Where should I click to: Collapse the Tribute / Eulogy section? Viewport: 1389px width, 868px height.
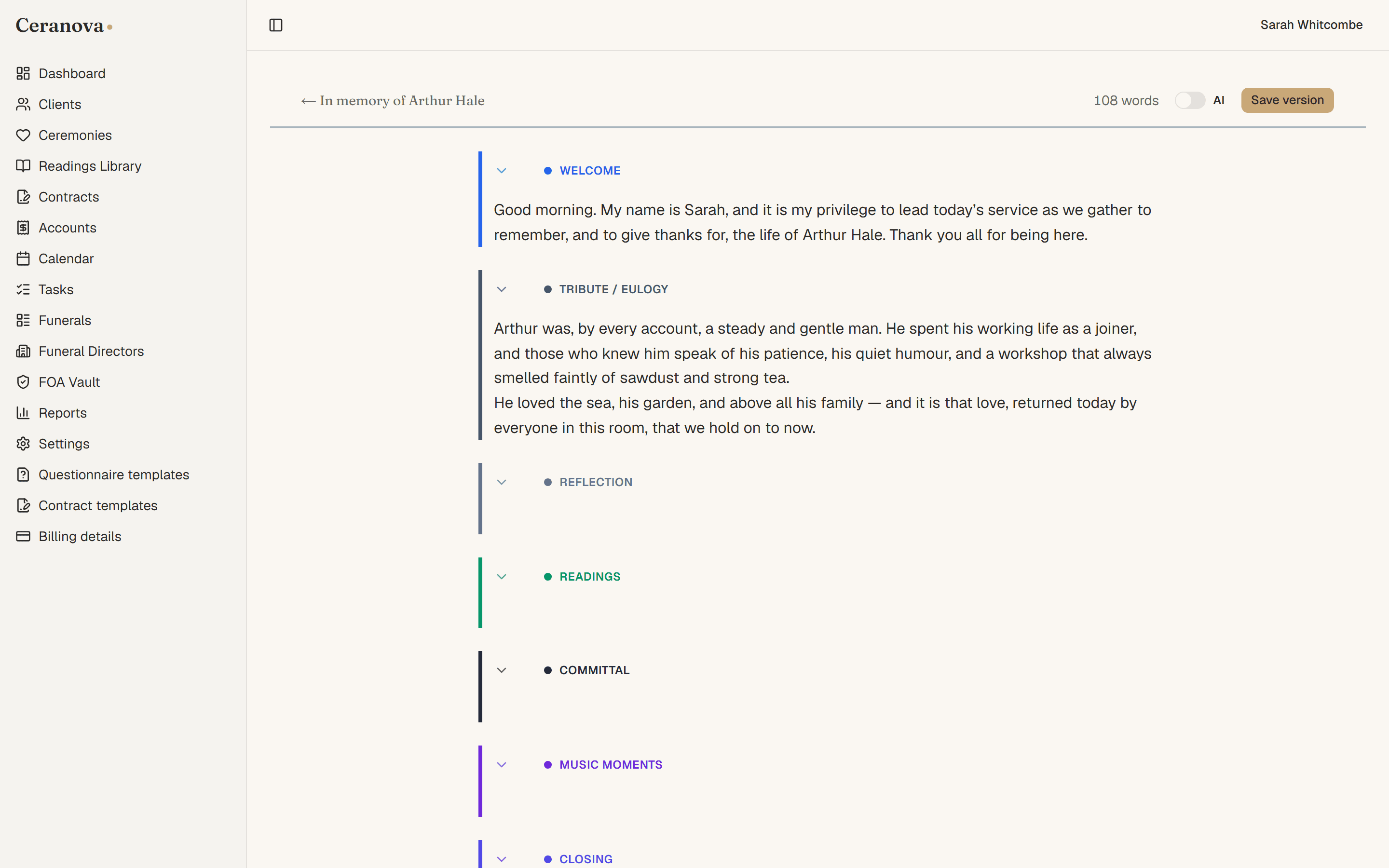[502, 289]
